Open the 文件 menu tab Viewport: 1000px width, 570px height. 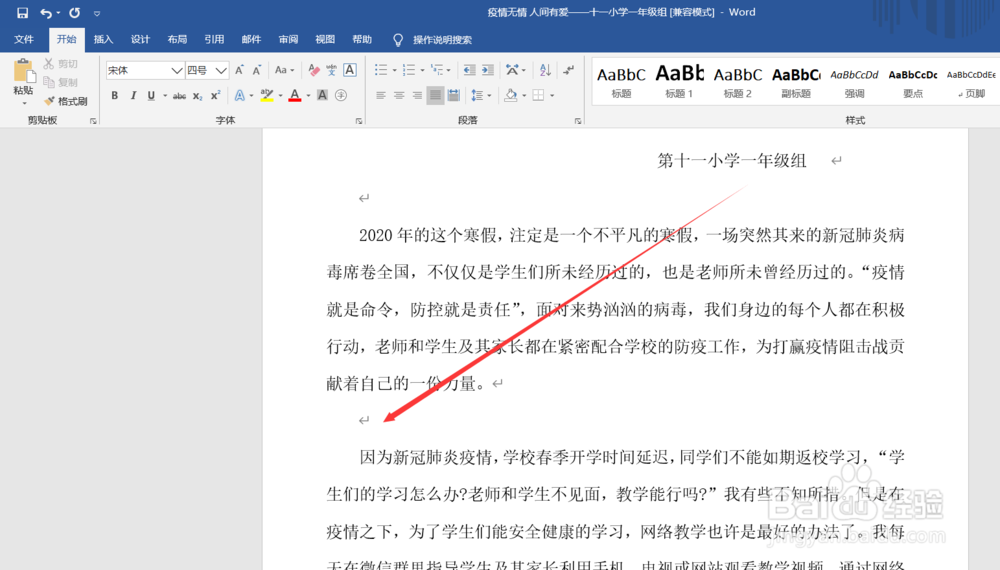pos(24,40)
